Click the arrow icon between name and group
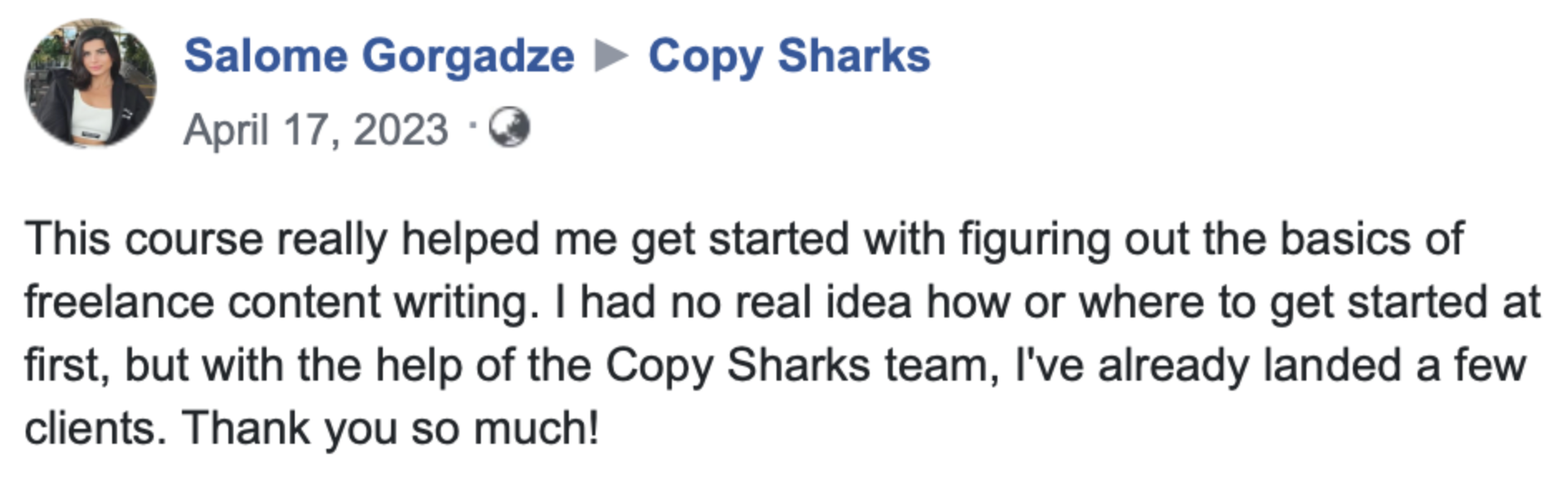 [611, 56]
